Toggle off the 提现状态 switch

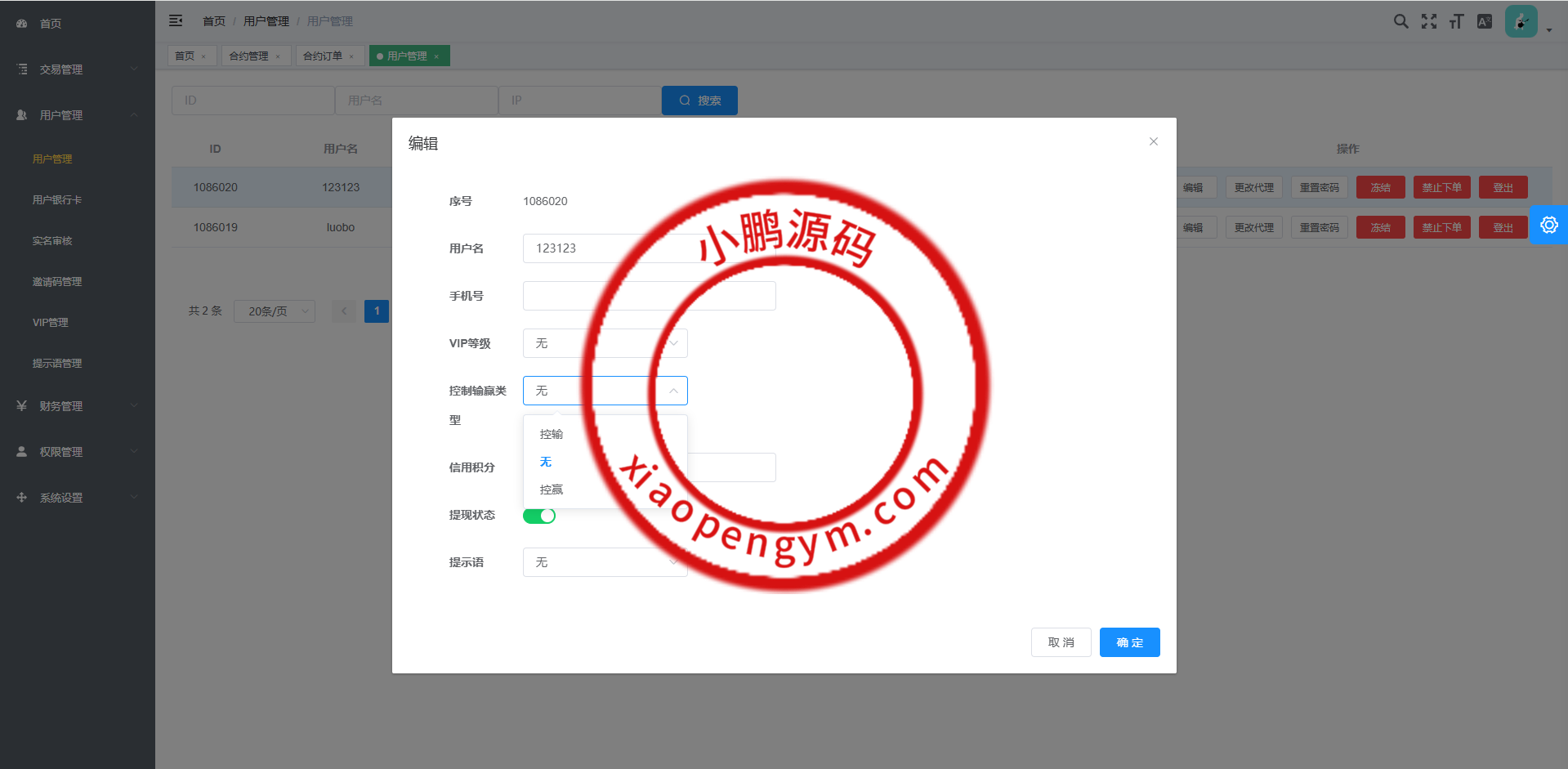click(x=538, y=515)
